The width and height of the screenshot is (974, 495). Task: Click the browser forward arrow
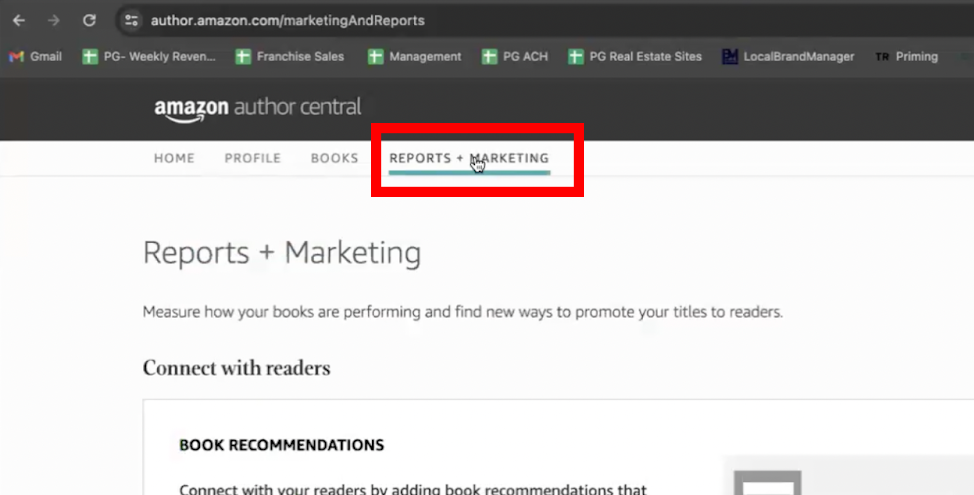point(54,20)
